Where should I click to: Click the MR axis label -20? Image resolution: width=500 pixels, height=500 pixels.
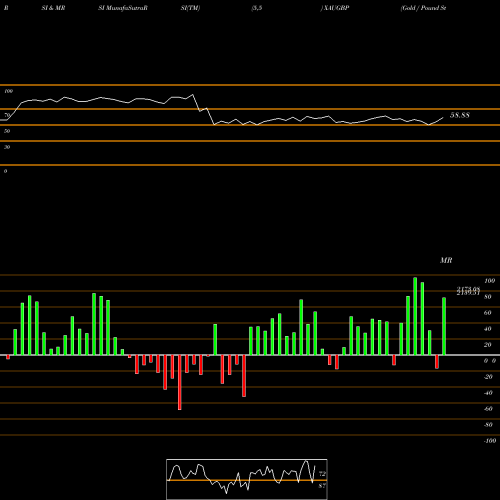[488, 377]
